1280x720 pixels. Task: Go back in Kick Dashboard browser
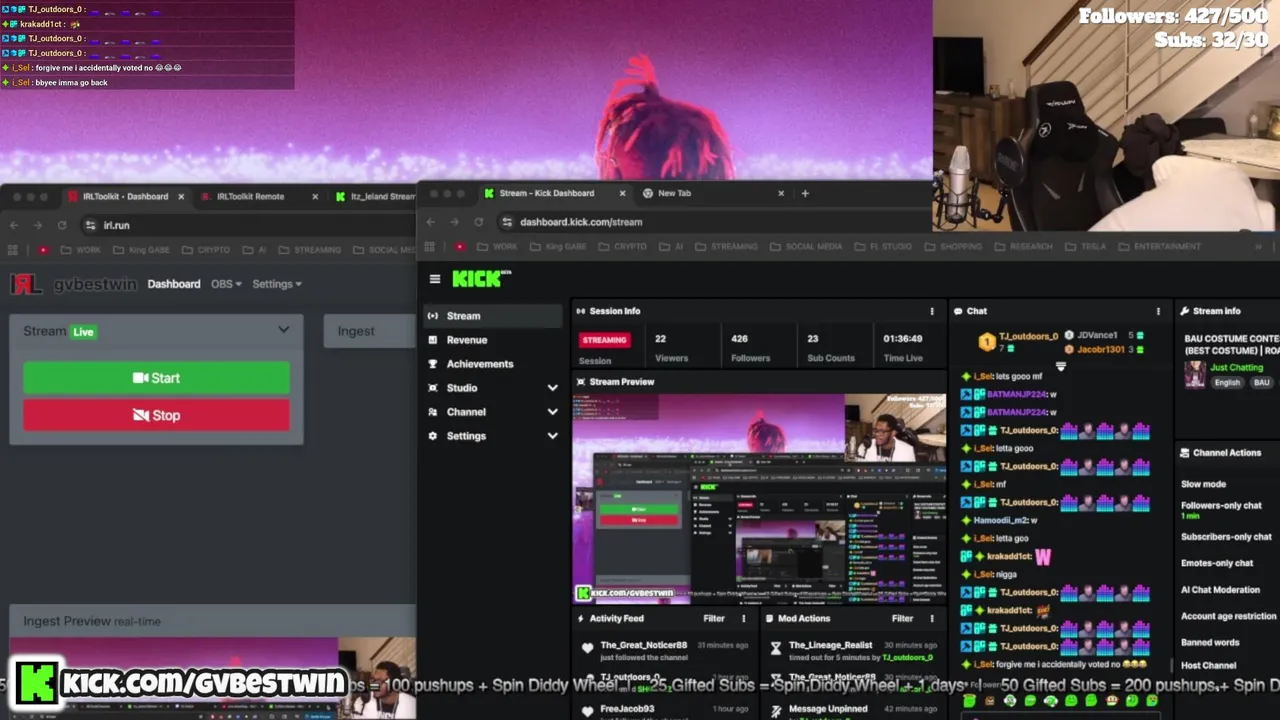(431, 222)
